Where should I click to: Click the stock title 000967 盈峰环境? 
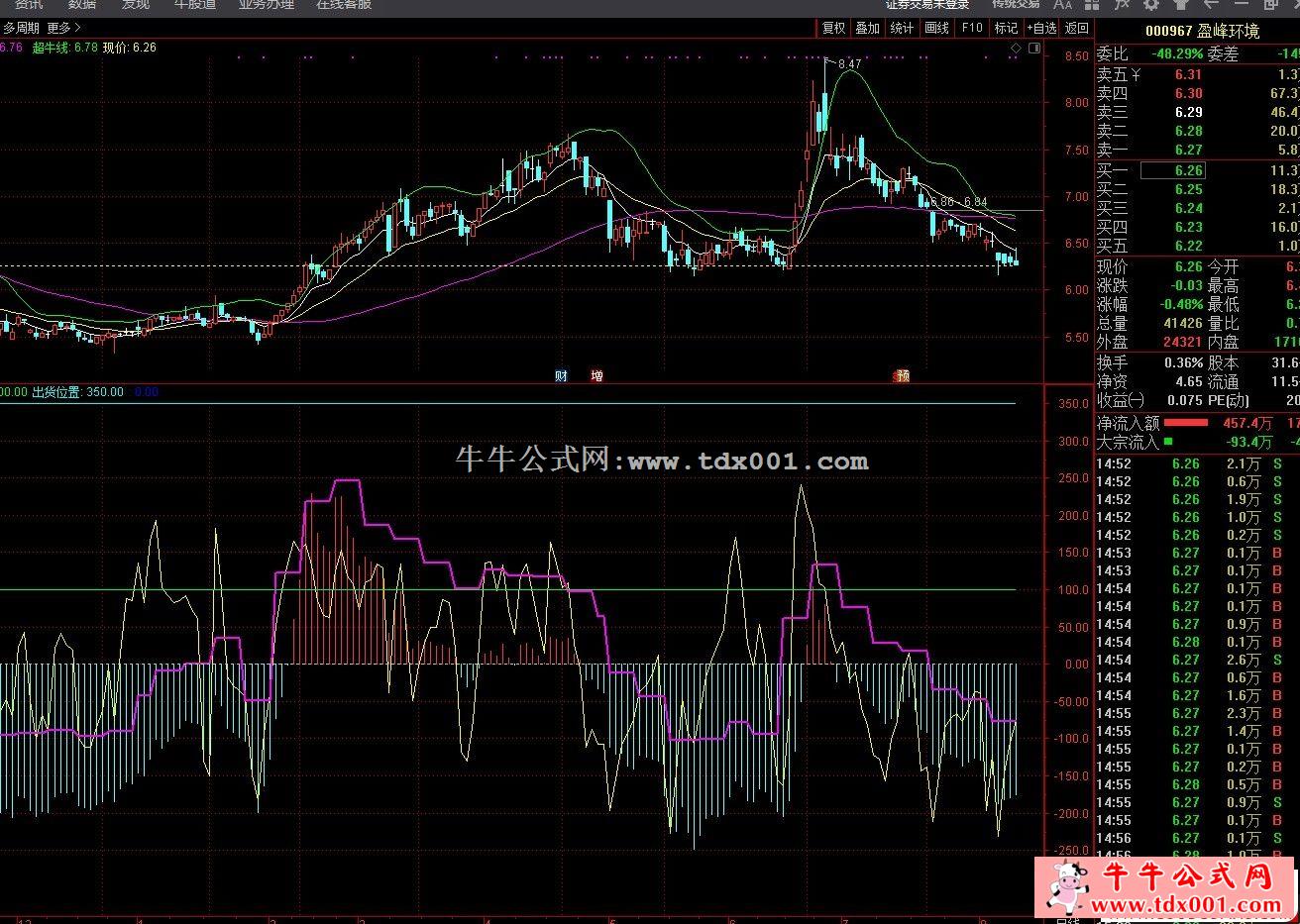(1202, 32)
